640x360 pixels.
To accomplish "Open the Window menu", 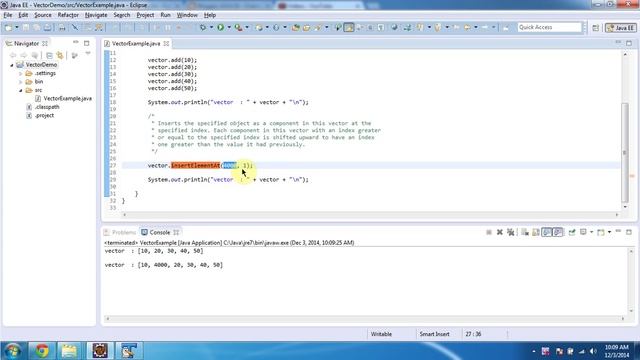I will click(187, 15).
